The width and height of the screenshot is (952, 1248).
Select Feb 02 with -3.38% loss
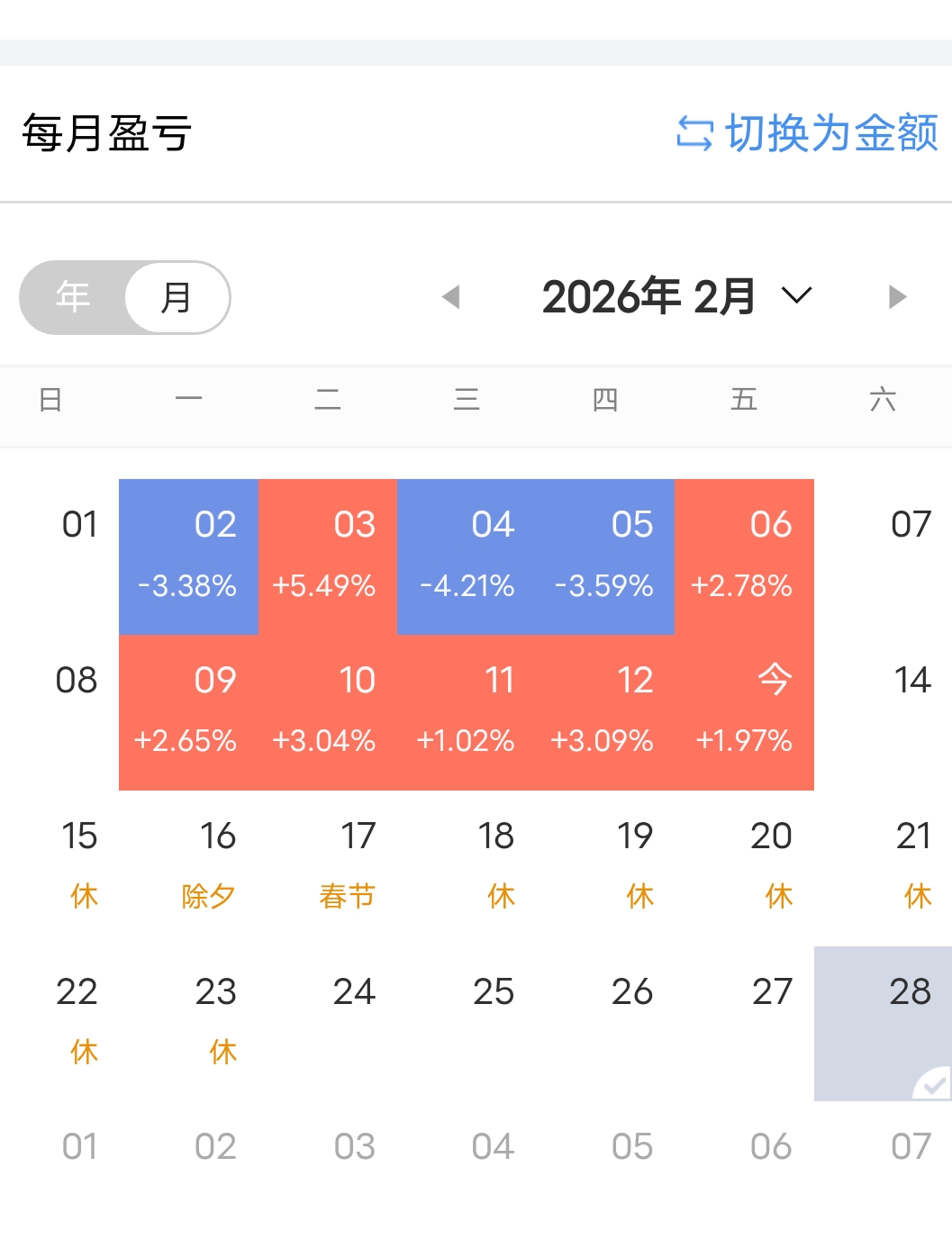pyautogui.click(x=189, y=556)
